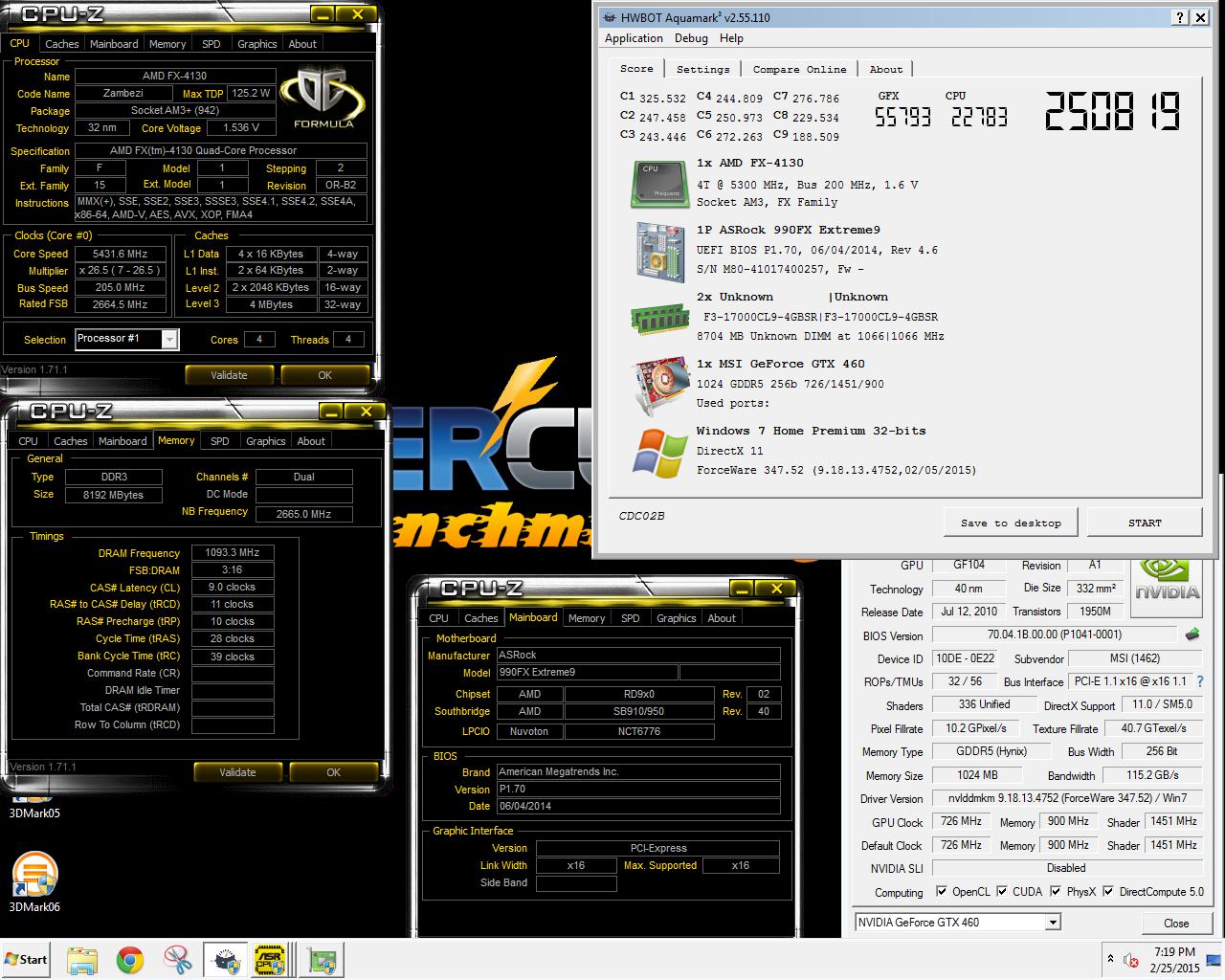Switch to the Settings tab in Aquamark
1225x980 pixels.
702,69
